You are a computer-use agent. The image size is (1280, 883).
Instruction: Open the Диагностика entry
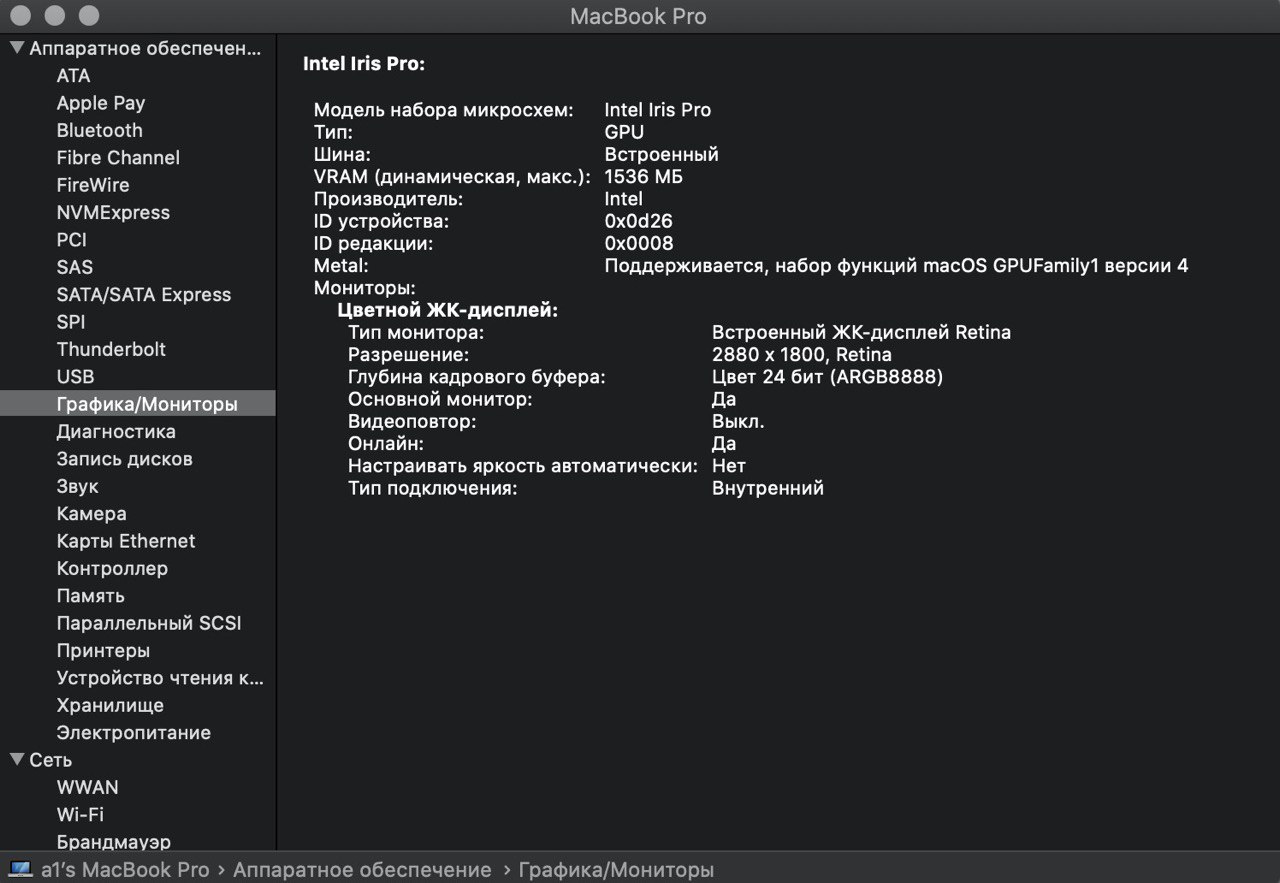pos(116,431)
